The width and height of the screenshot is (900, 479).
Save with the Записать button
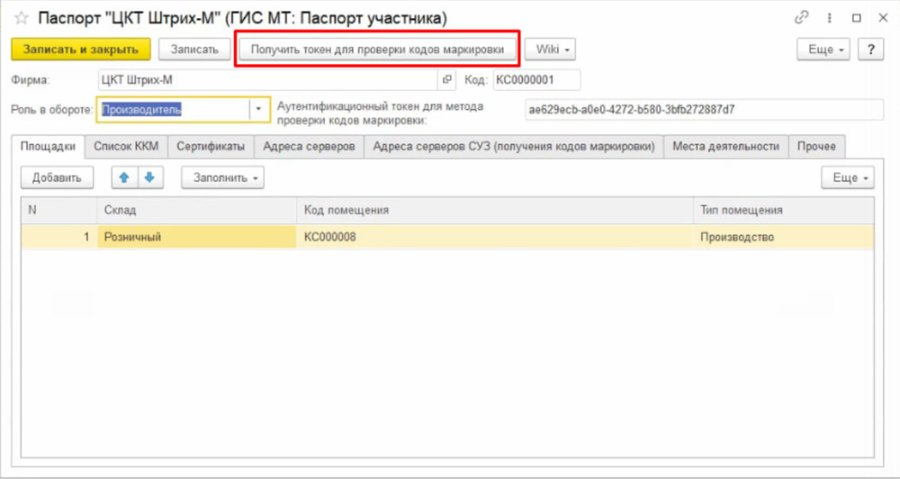tap(194, 49)
